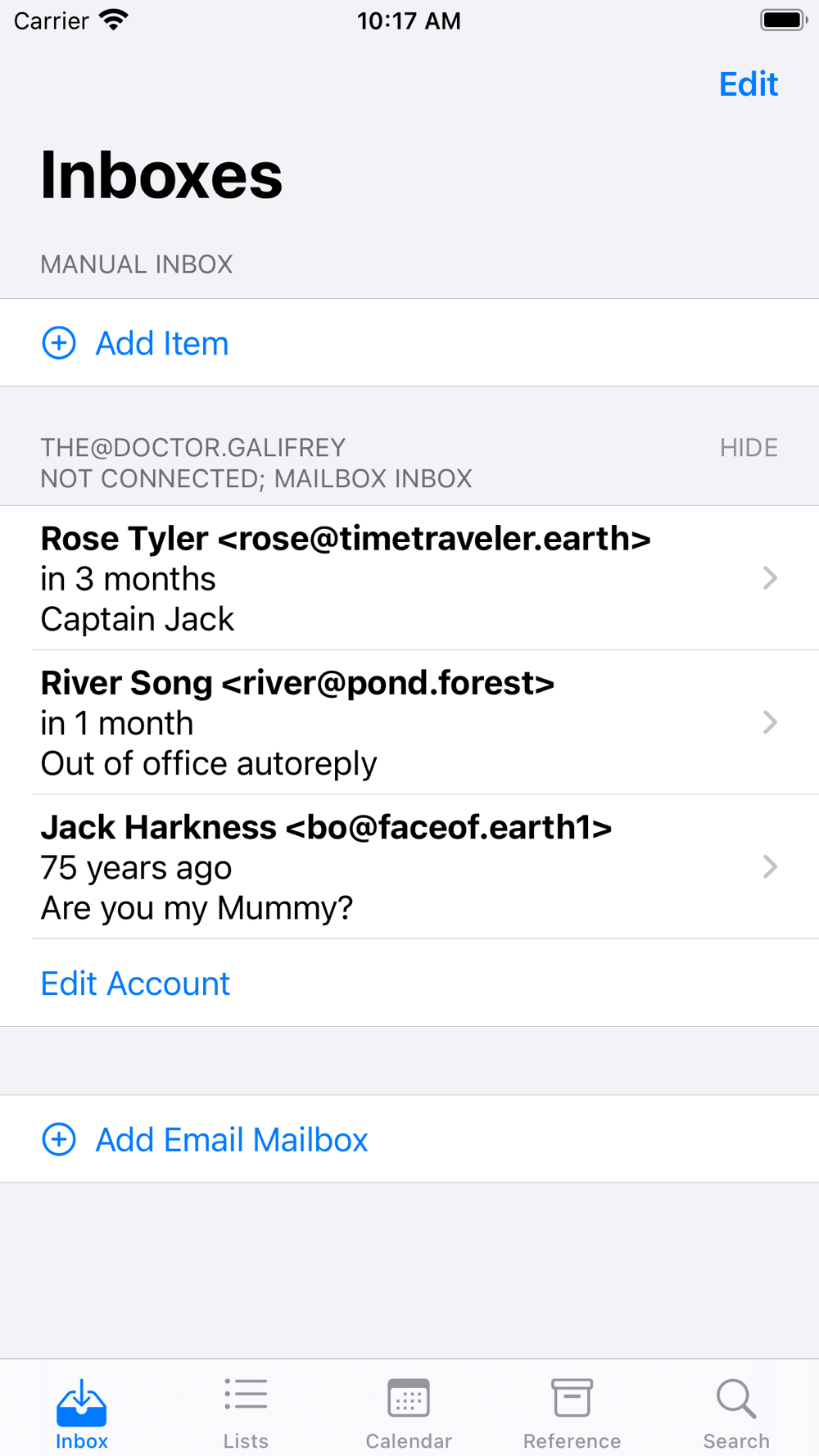The width and height of the screenshot is (819, 1456).
Task: Tap the battery indicator in status bar
Action: click(784, 20)
